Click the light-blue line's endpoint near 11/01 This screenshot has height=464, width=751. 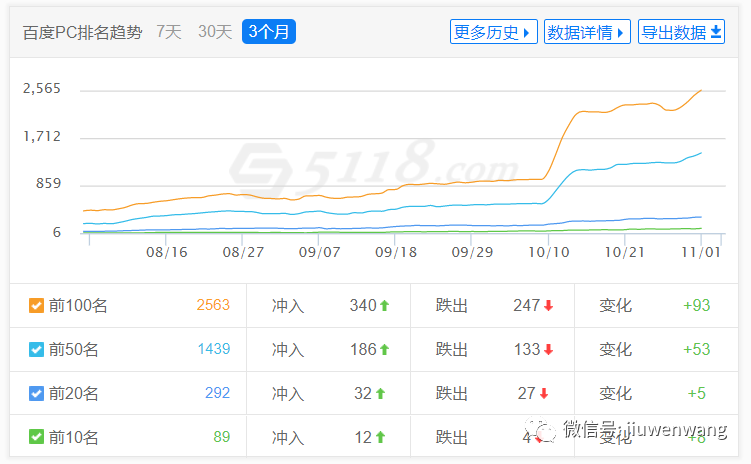pos(701,153)
